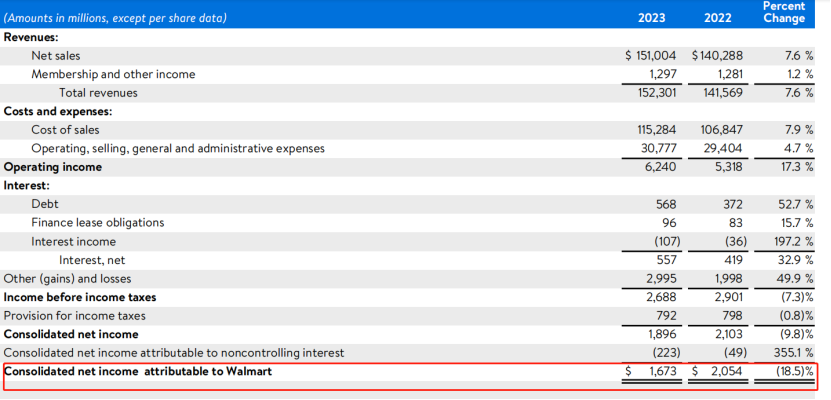Click pre-tax income change (7.3)%
Screen dimensions: 831x400
[798, 297]
